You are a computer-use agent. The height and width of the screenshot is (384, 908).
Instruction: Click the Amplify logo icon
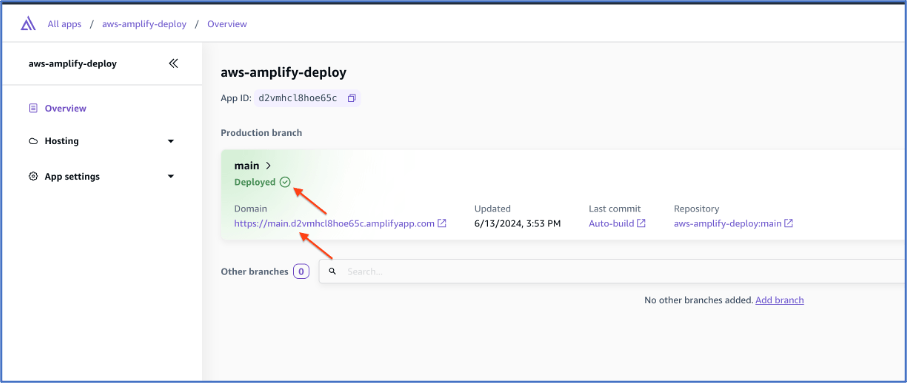coord(28,24)
